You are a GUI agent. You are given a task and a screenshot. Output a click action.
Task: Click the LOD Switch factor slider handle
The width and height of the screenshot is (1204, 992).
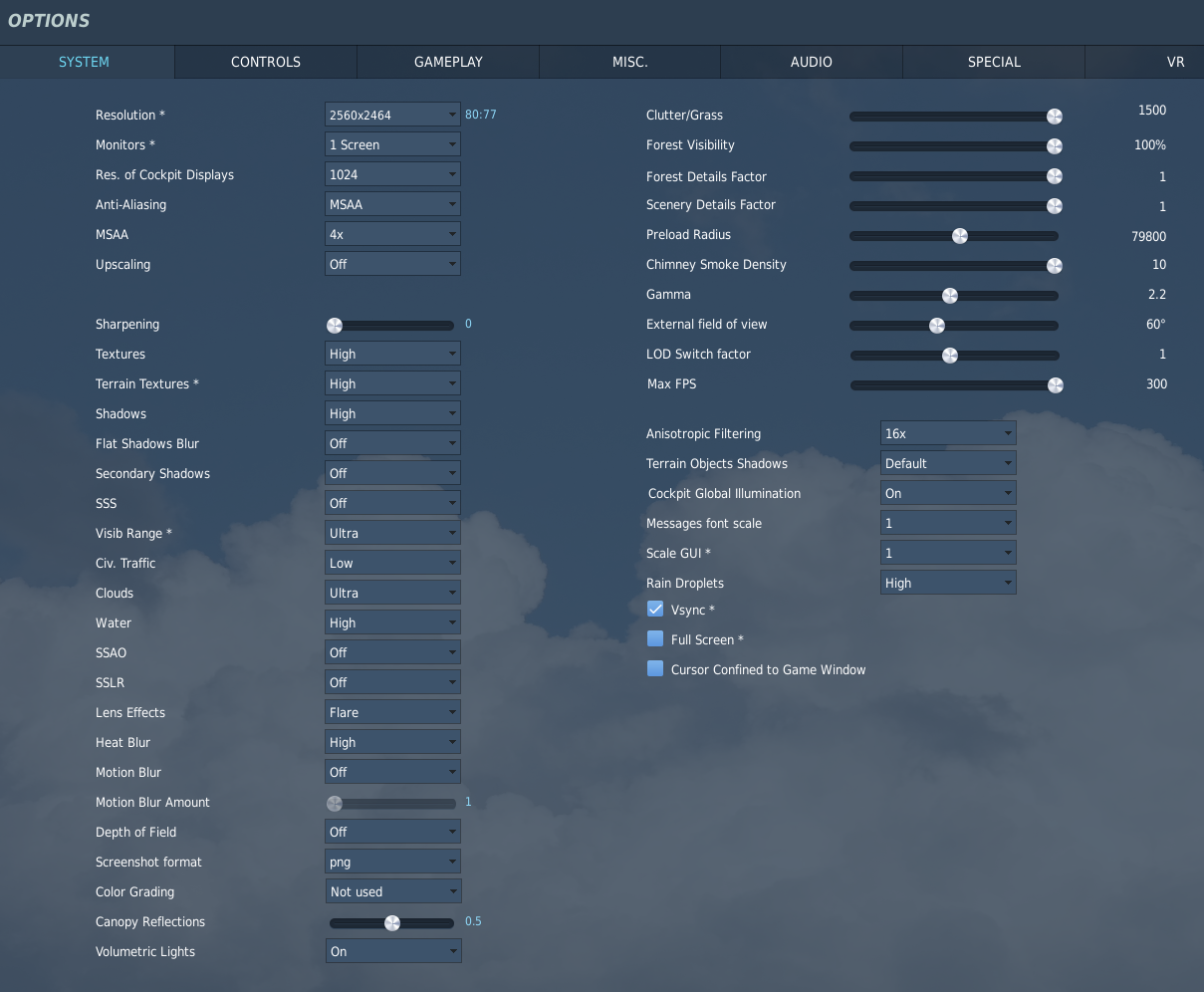950,356
